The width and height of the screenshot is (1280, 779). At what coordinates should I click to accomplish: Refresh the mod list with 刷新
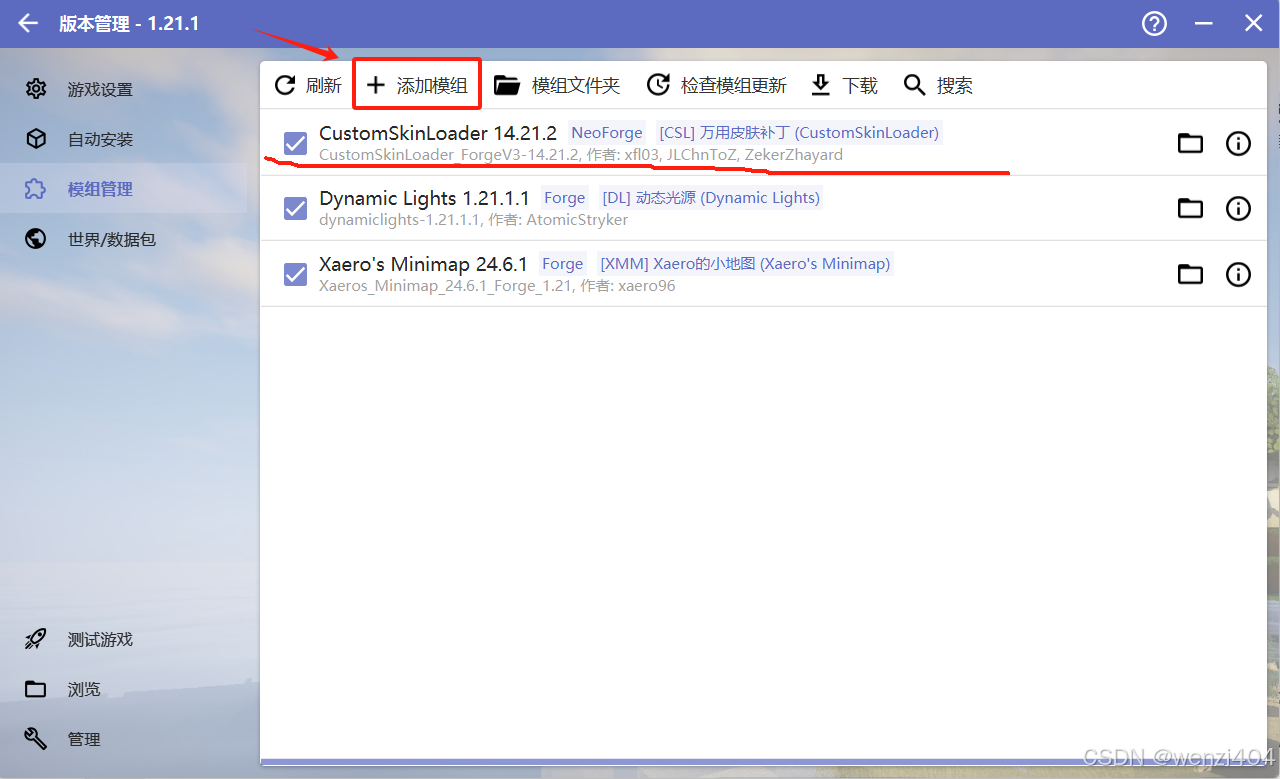coord(308,85)
